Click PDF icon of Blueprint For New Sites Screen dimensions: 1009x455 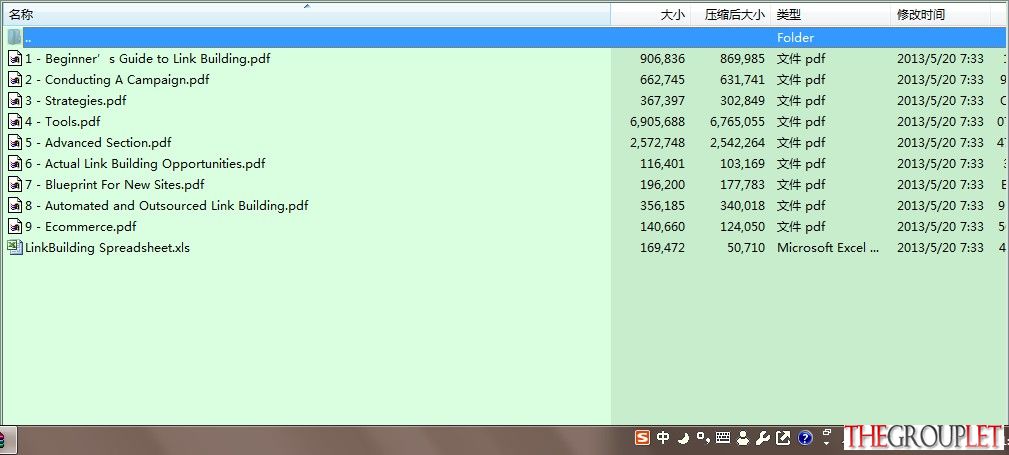15,185
